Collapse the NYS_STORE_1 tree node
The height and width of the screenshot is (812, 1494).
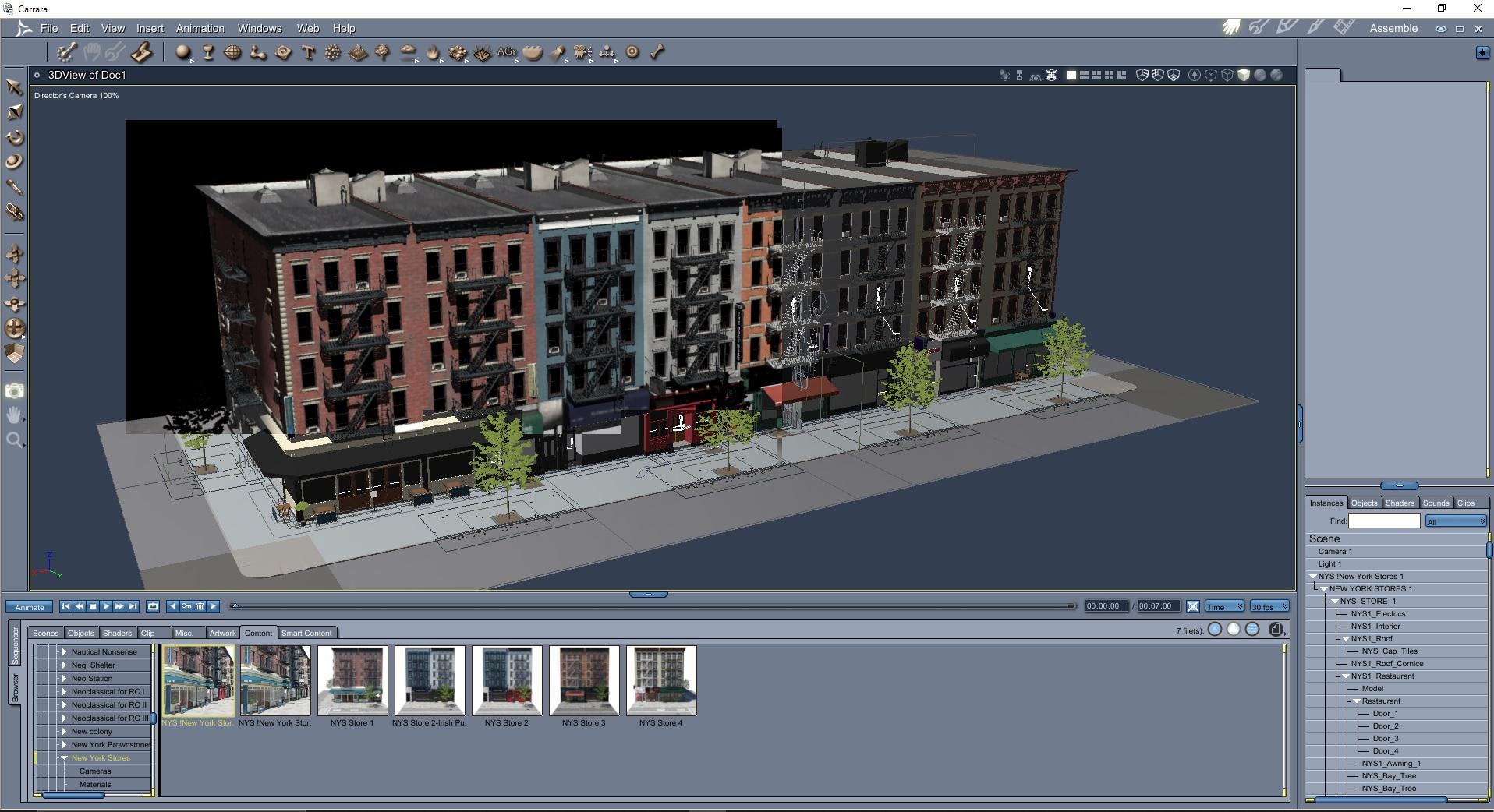point(1335,602)
